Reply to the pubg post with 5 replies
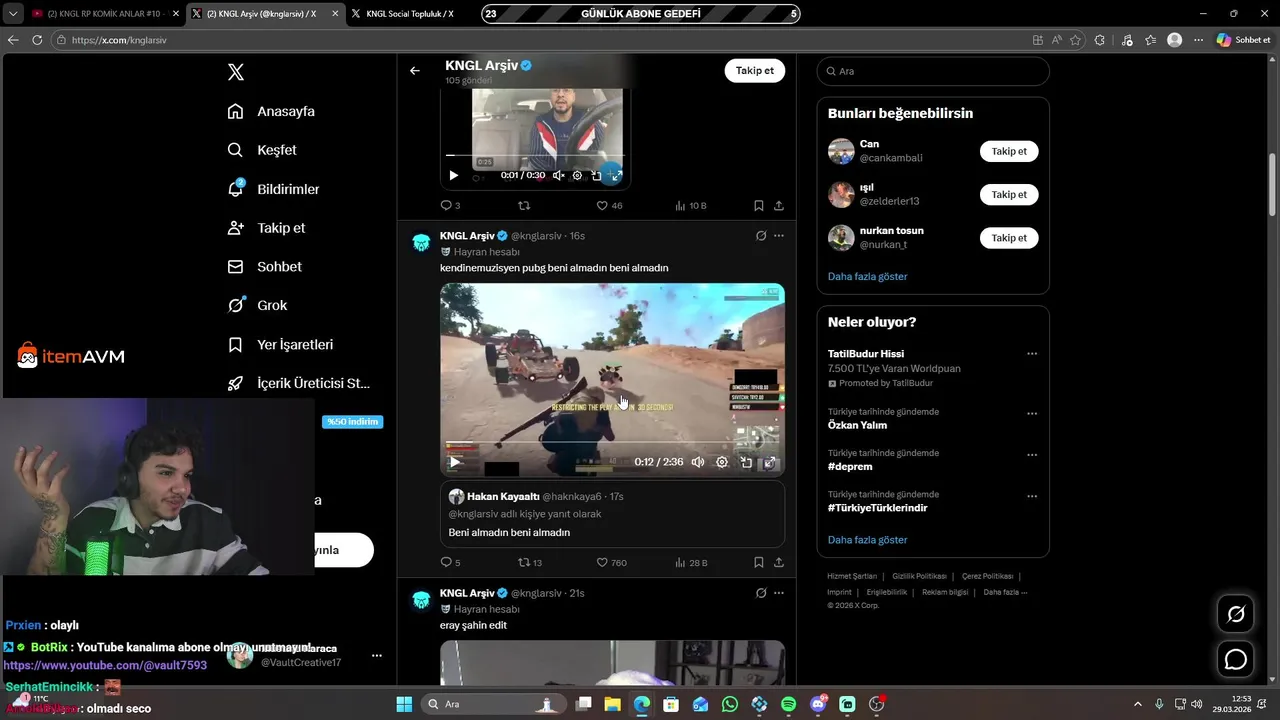This screenshot has width=1280, height=720. pyautogui.click(x=450, y=562)
